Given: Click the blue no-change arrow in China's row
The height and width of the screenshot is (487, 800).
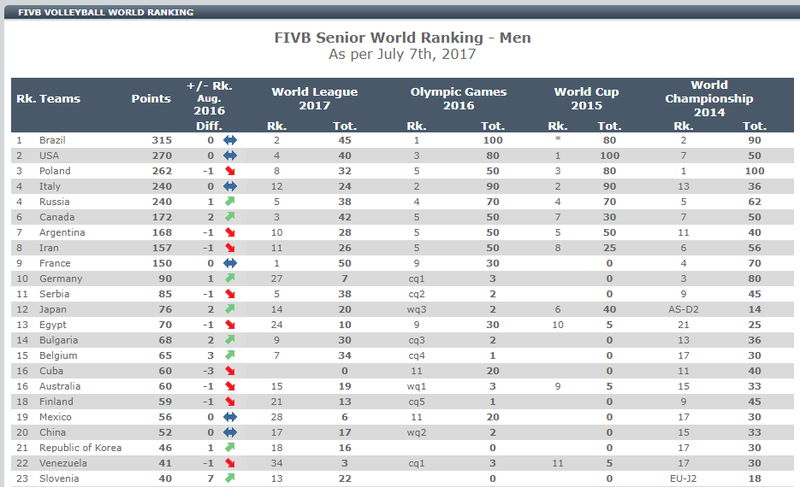Looking at the screenshot, I should 230,432.
